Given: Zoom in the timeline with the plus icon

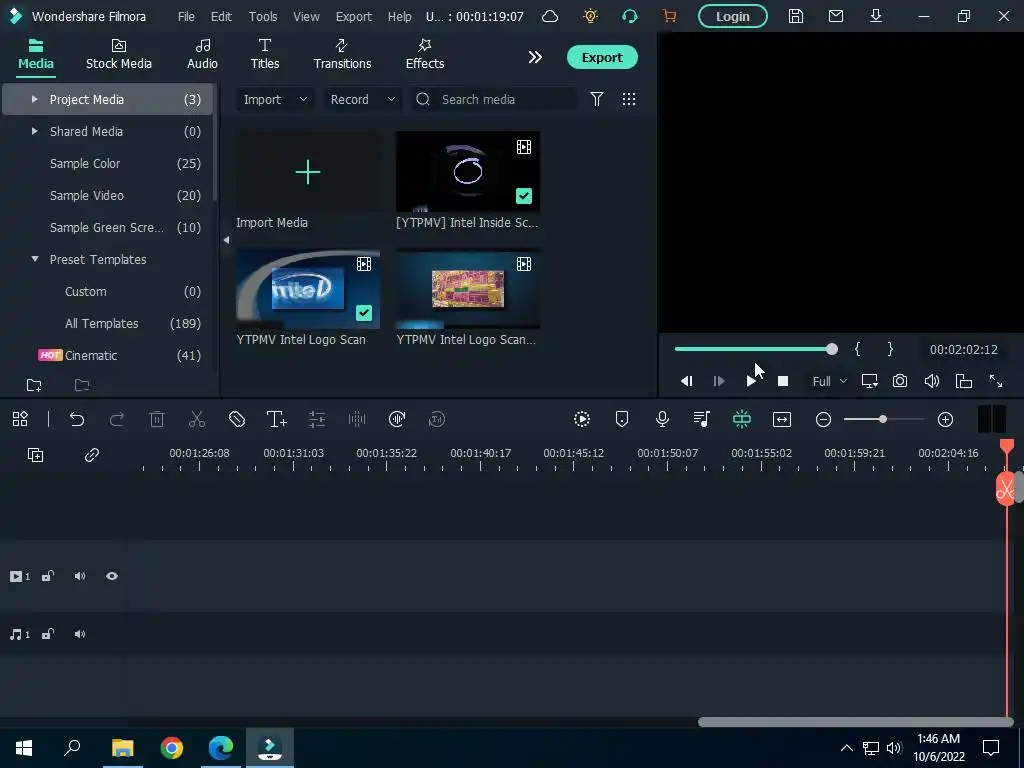Looking at the screenshot, I should point(946,419).
